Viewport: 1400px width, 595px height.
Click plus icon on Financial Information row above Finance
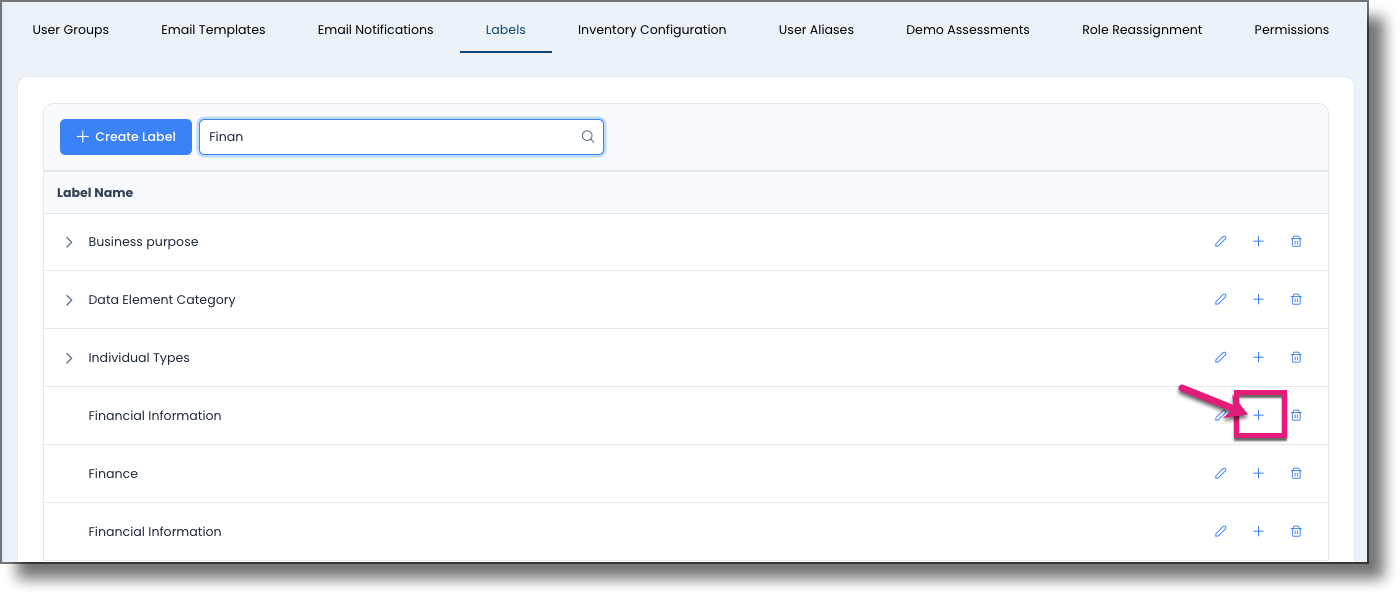click(x=1258, y=416)
